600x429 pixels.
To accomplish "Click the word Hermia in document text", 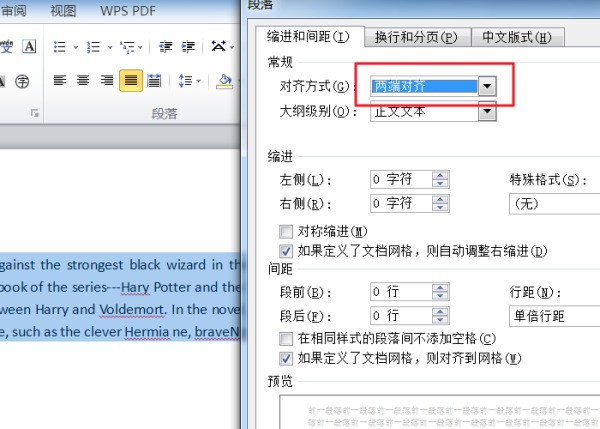I will [147, 332].
